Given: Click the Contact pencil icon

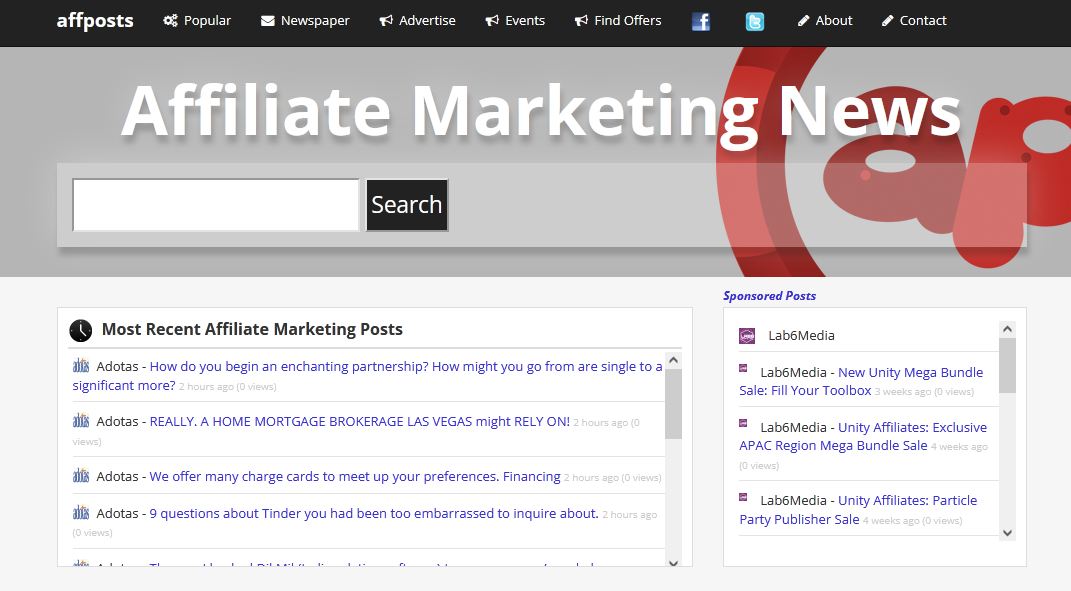Looking at the screenshot, I should click(887, 21).
